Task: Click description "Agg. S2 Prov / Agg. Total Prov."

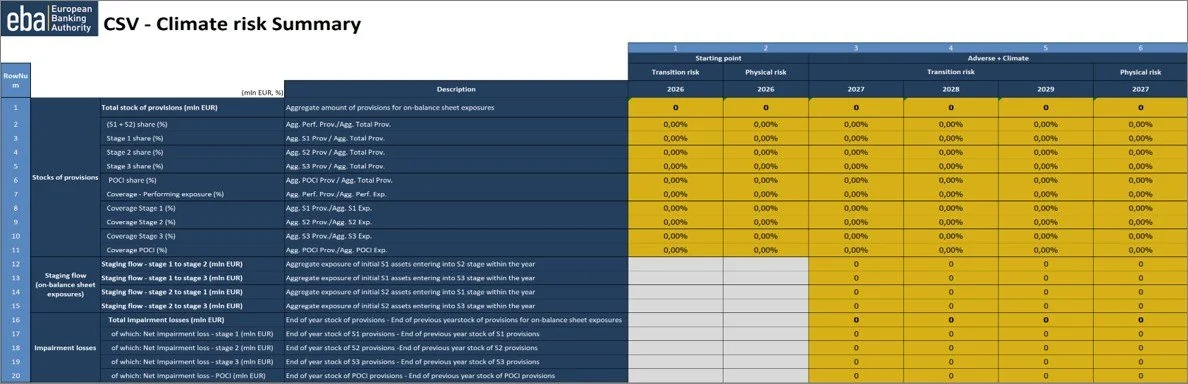Action: [x=335, y=152]
